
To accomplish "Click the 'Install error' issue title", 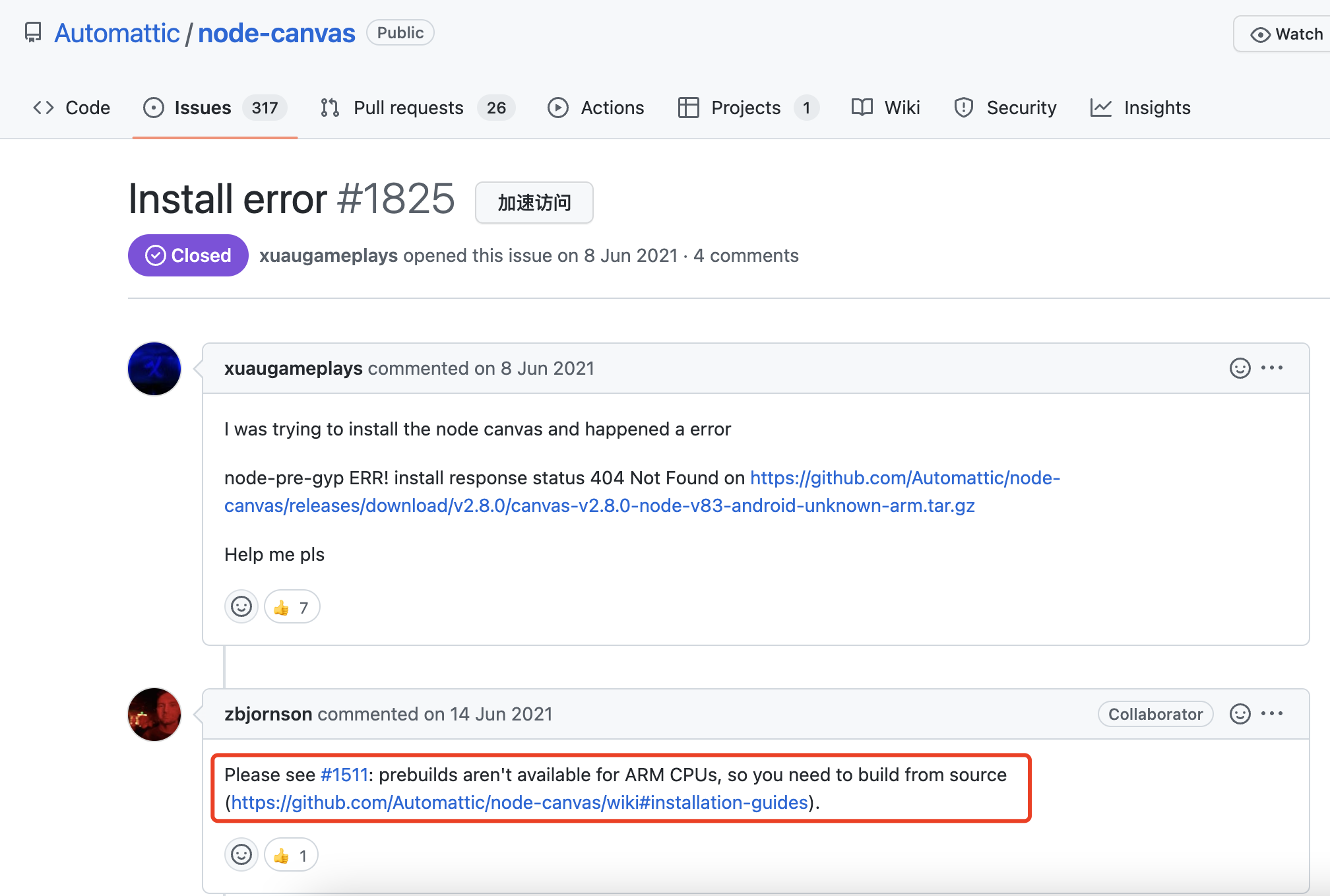I will 228,199.
